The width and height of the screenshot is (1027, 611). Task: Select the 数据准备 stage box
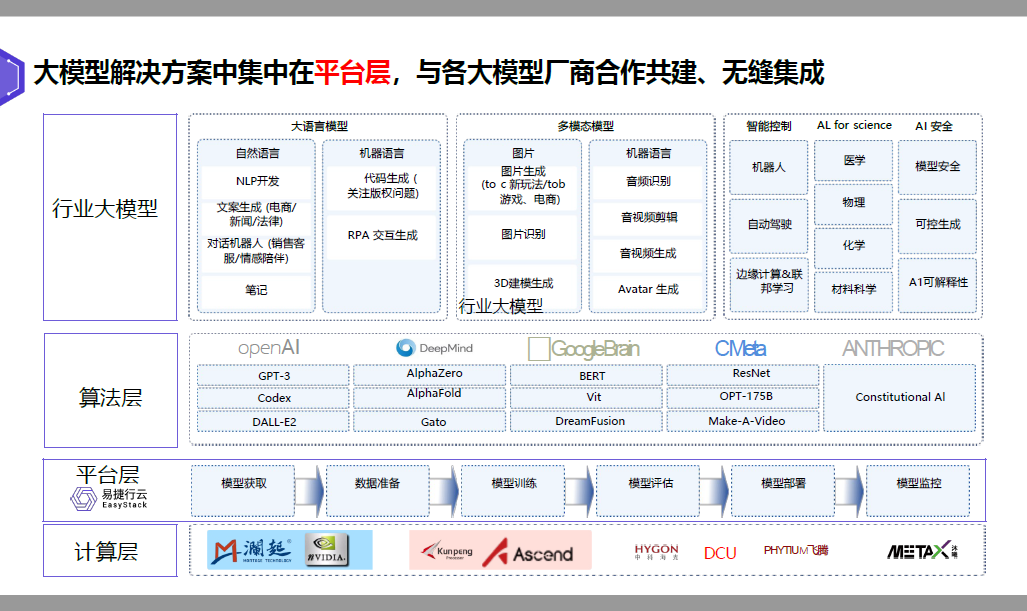click(378, 491)
